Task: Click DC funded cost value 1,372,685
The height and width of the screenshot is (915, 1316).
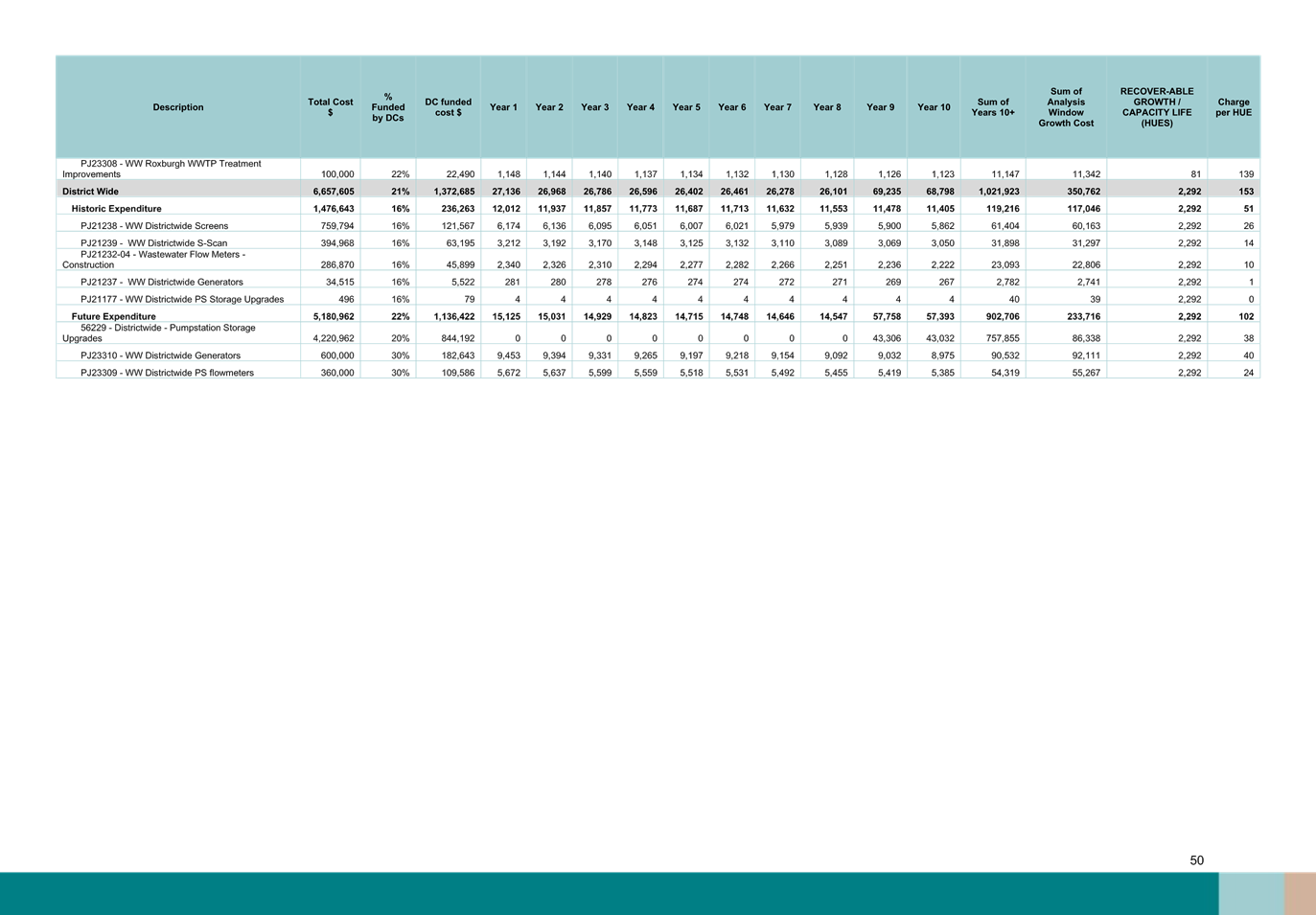Action: click(453, 192)
